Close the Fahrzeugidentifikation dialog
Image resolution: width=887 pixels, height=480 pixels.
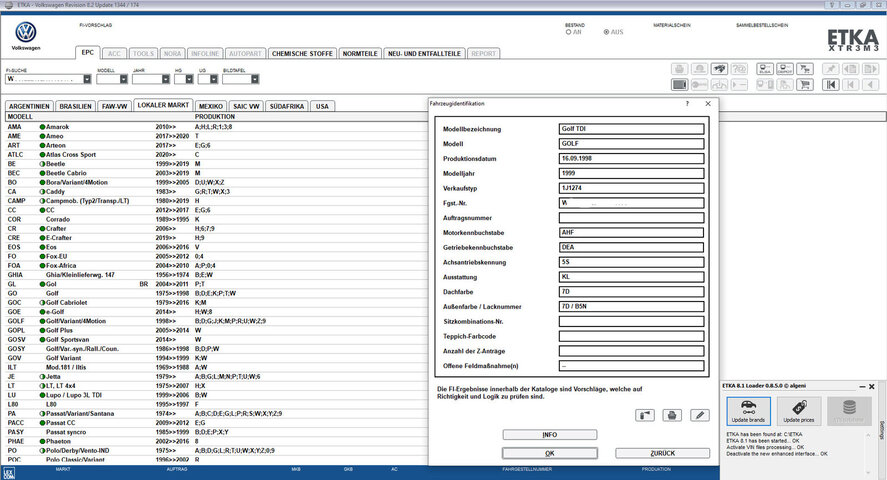(x=708, y=103)
